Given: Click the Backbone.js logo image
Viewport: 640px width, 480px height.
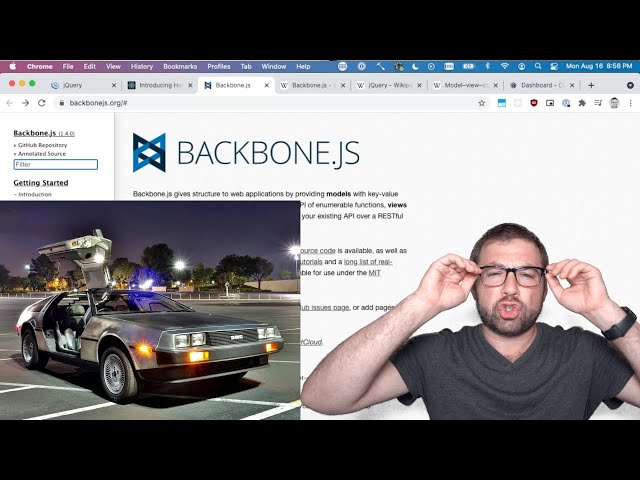Looking at the screenshot, I should pos(246,153).
